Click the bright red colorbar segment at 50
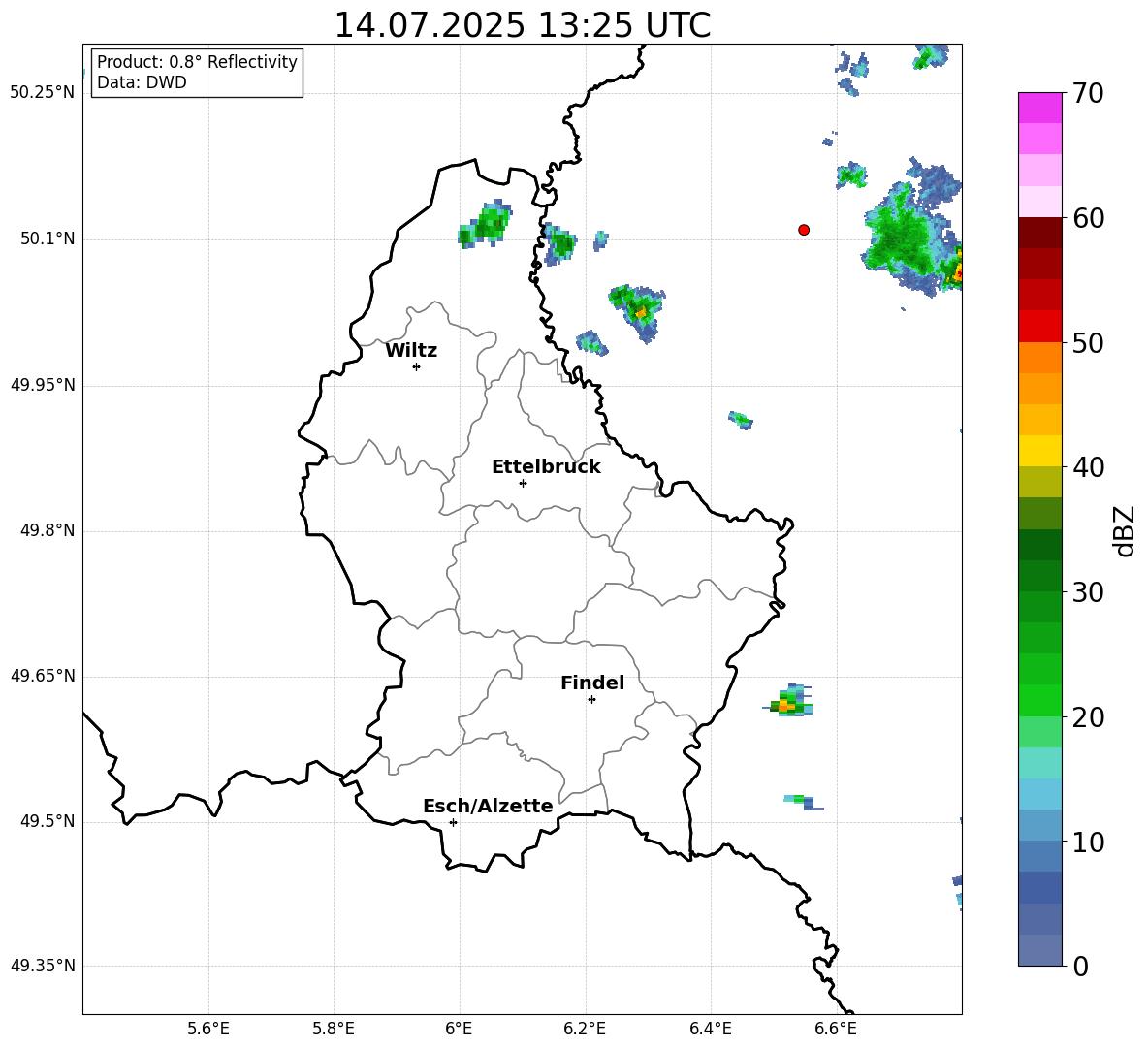The image size is (1148, 1048). pyautogui.click(x=1039, y=327)
